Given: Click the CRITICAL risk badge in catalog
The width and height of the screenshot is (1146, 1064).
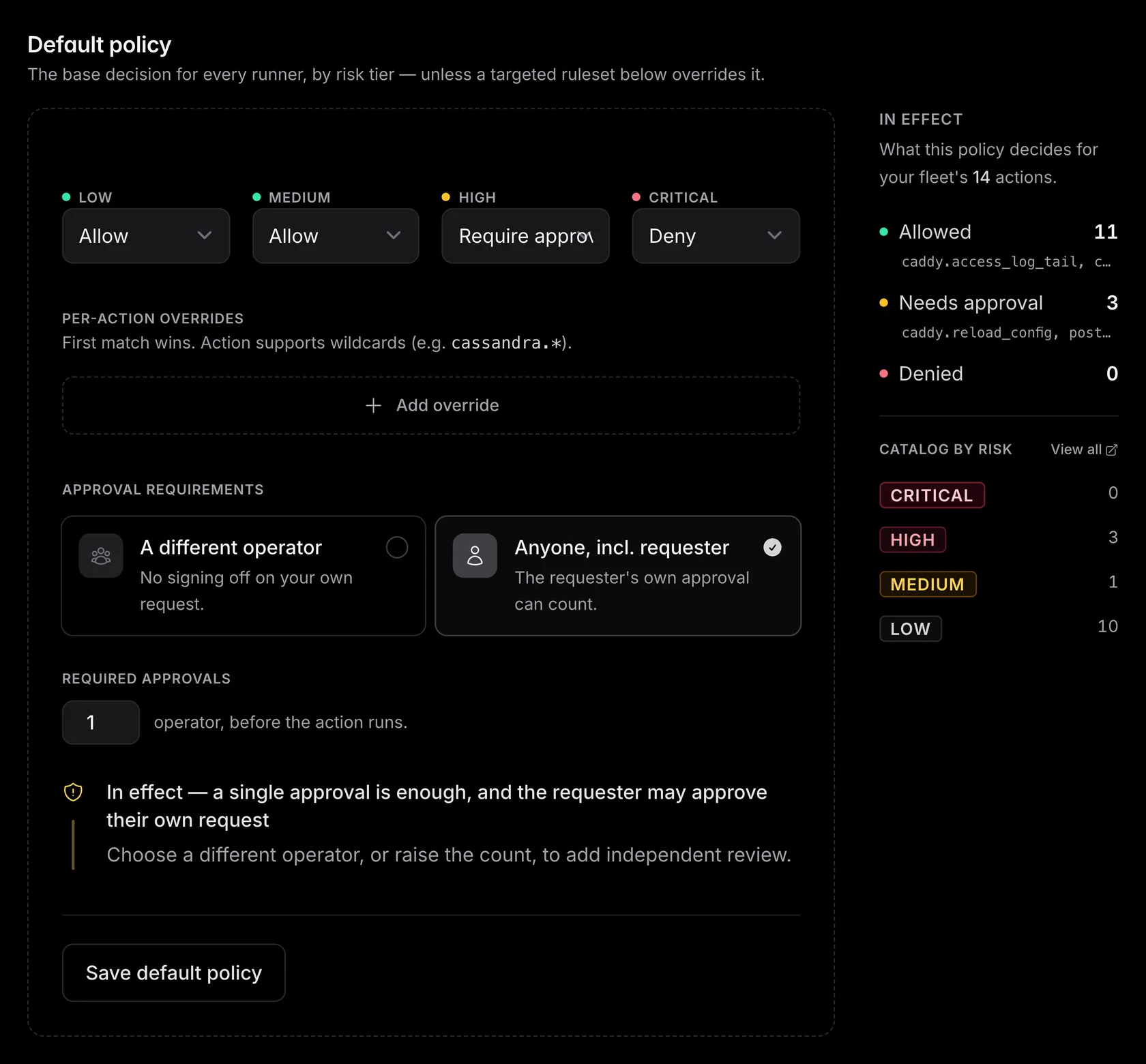Looking at the screenshot, I should (932, 495).
